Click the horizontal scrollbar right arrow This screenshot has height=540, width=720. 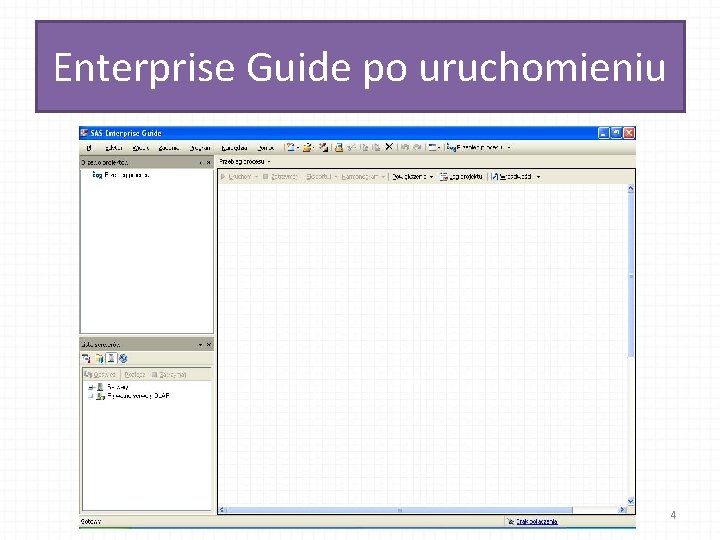(622, 510)
